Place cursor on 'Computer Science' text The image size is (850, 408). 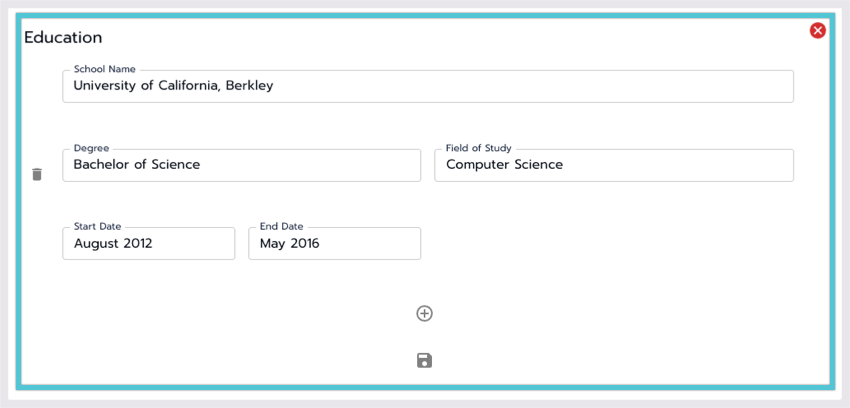tap(504, 165)
